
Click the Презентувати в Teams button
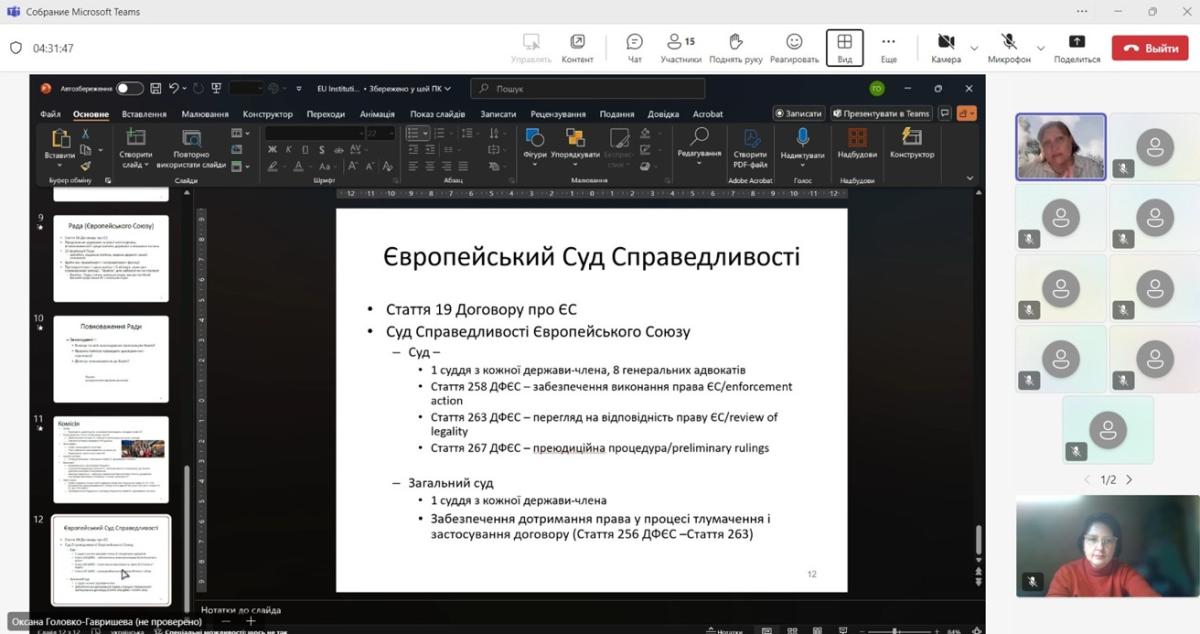click(882, 114)
